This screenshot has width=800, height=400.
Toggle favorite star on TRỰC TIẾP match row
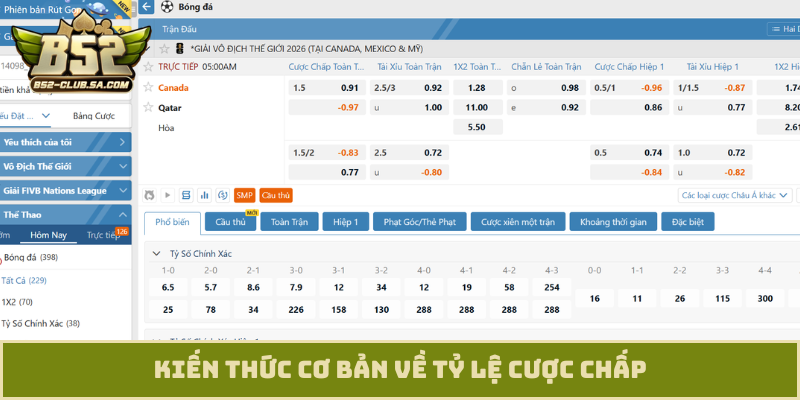click(x=148, y=67)
